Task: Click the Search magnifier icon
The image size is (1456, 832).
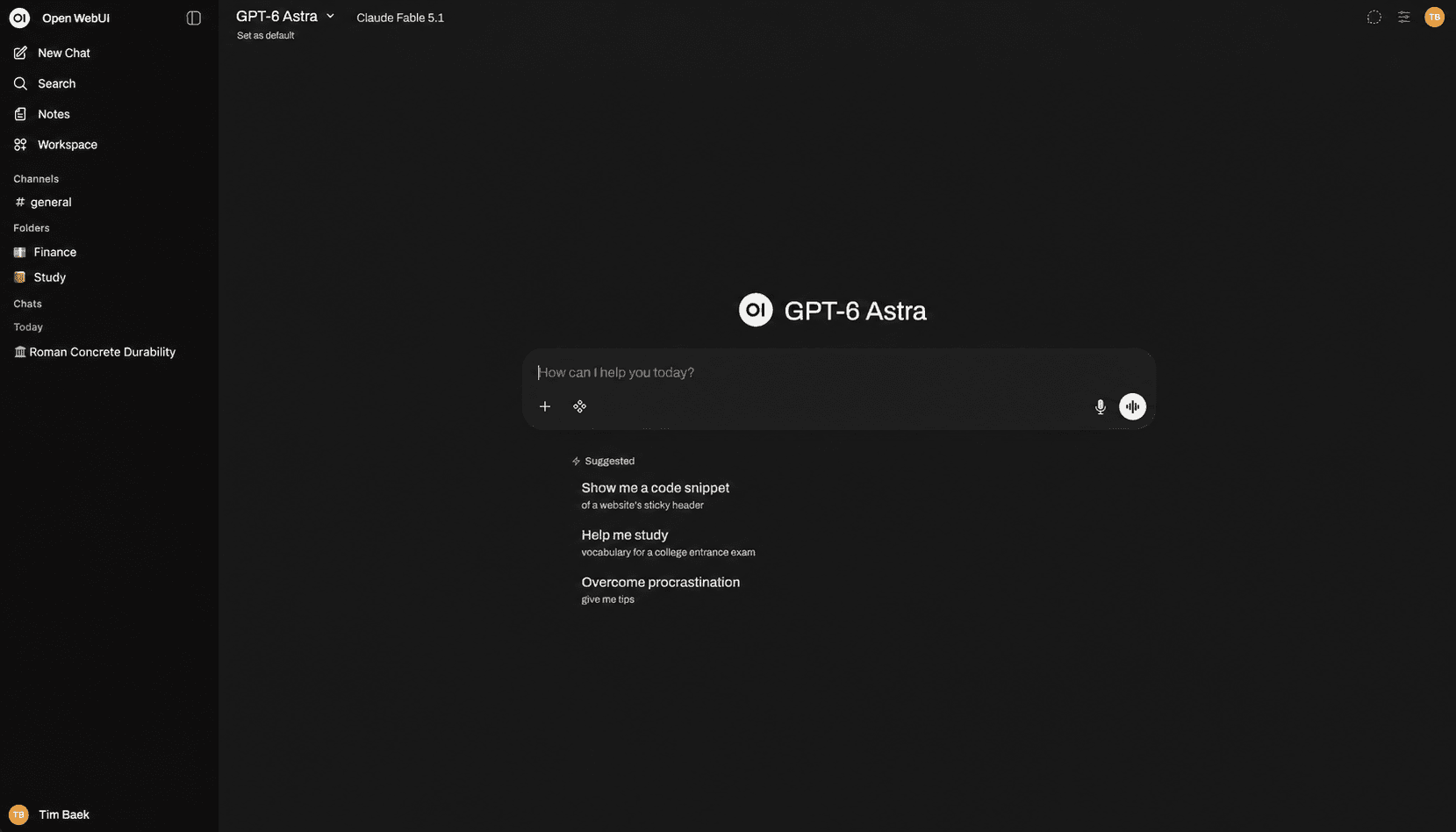Action: click(x=20, y=83)
